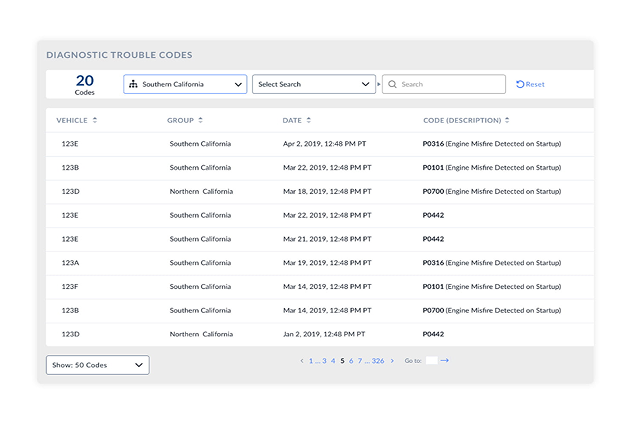Open page 4 of results

332,361
